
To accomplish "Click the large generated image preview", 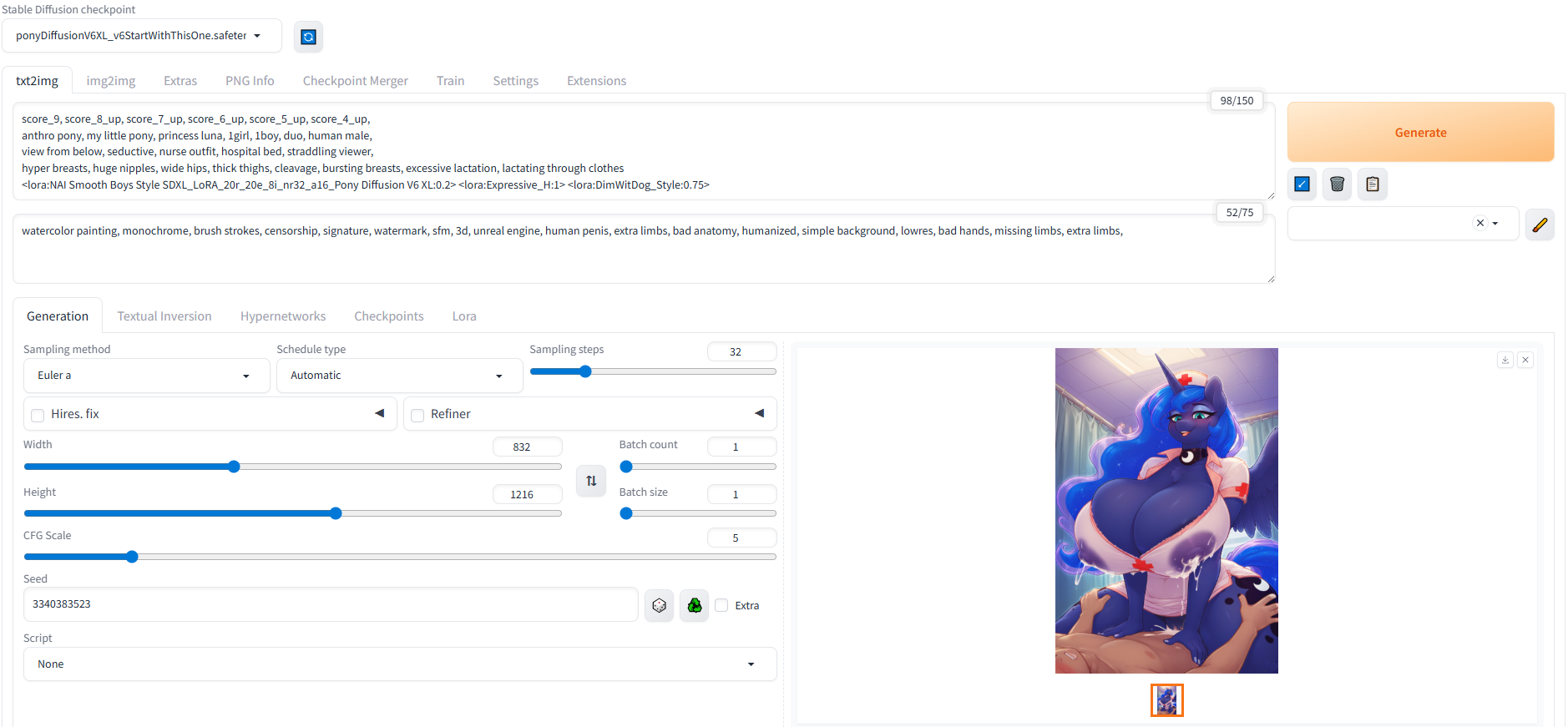I will [1166, 511].
